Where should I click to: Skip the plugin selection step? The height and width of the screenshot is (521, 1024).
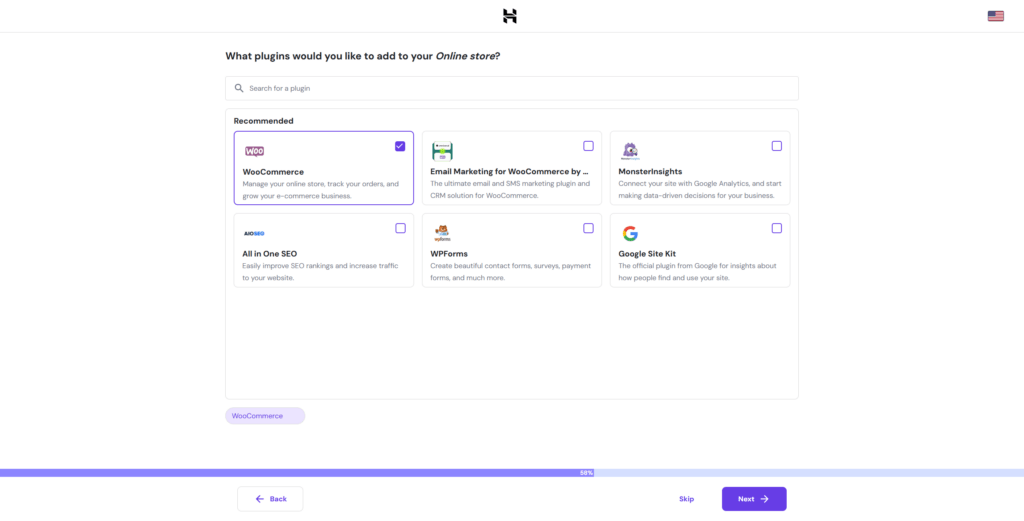[686, 499]
